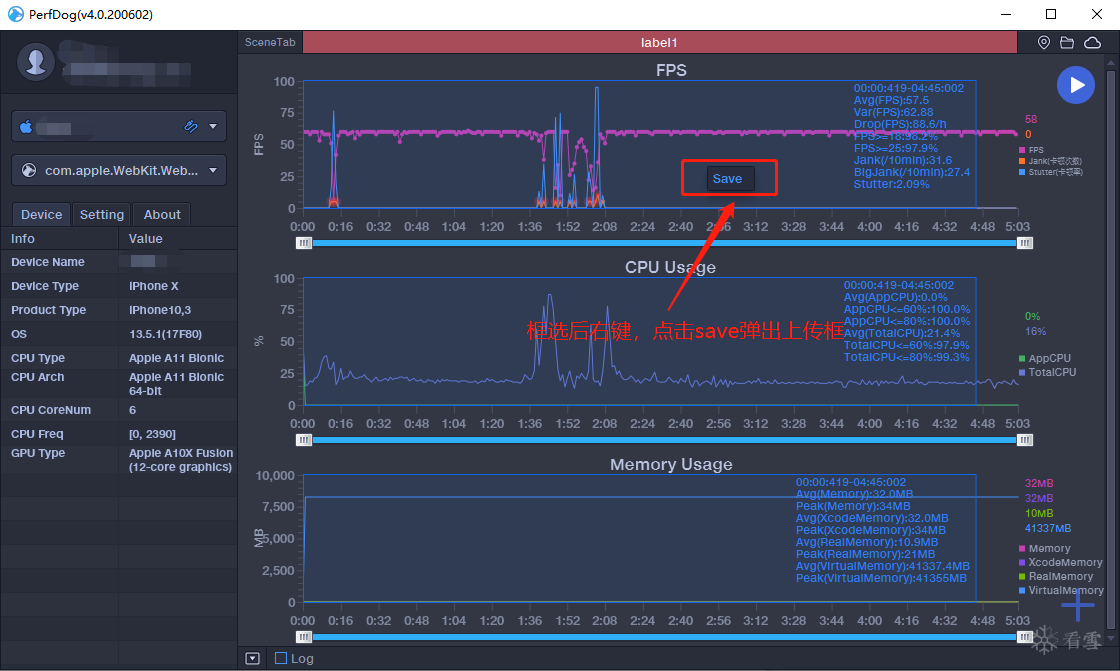
Task: Minimize the PerfDog window
Action: click(1006, 14)
